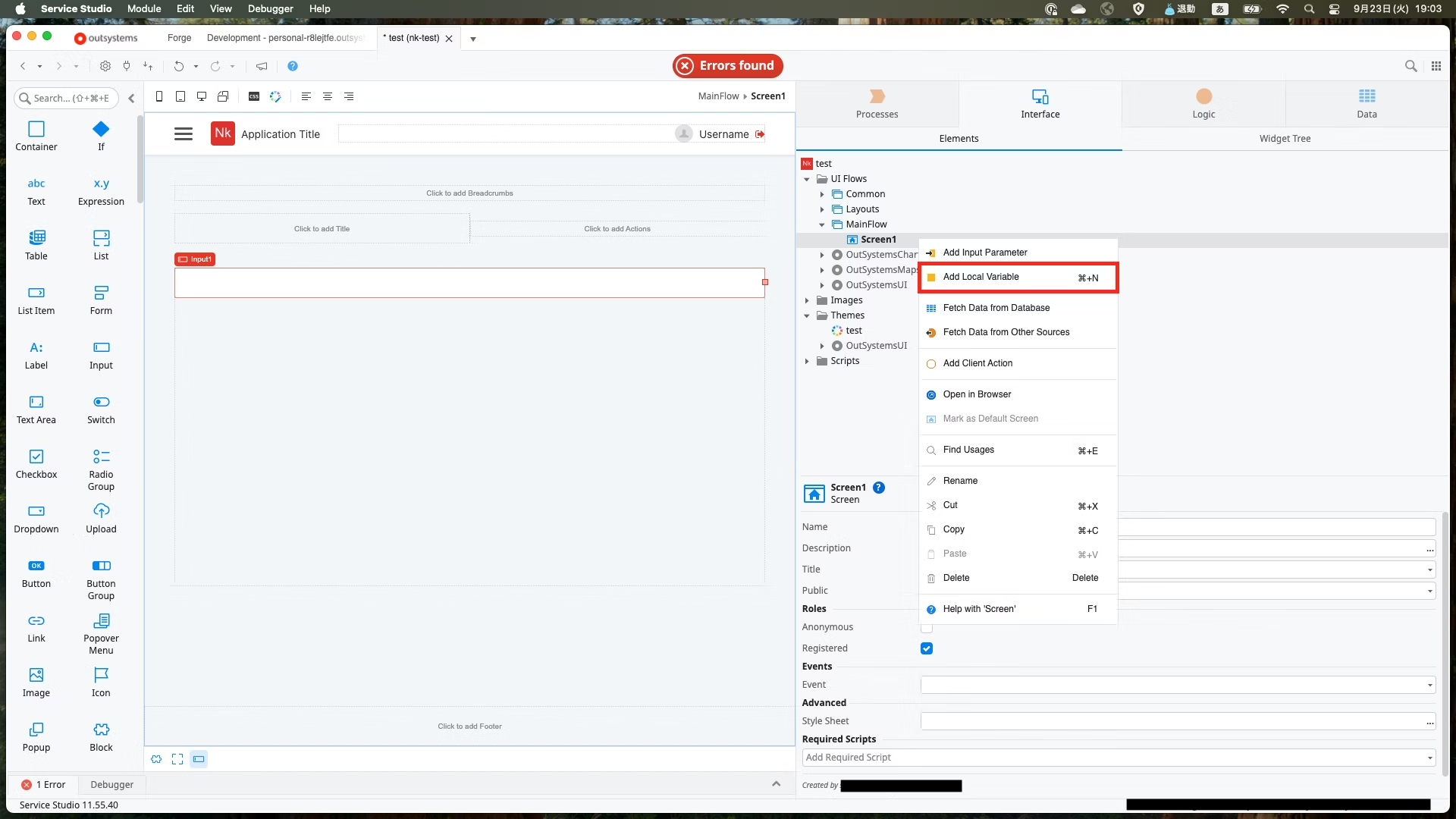This screenshot has height=819, width=1456.
Task: Open the Logic layer tab
Action: click(x=1203, y=103)
